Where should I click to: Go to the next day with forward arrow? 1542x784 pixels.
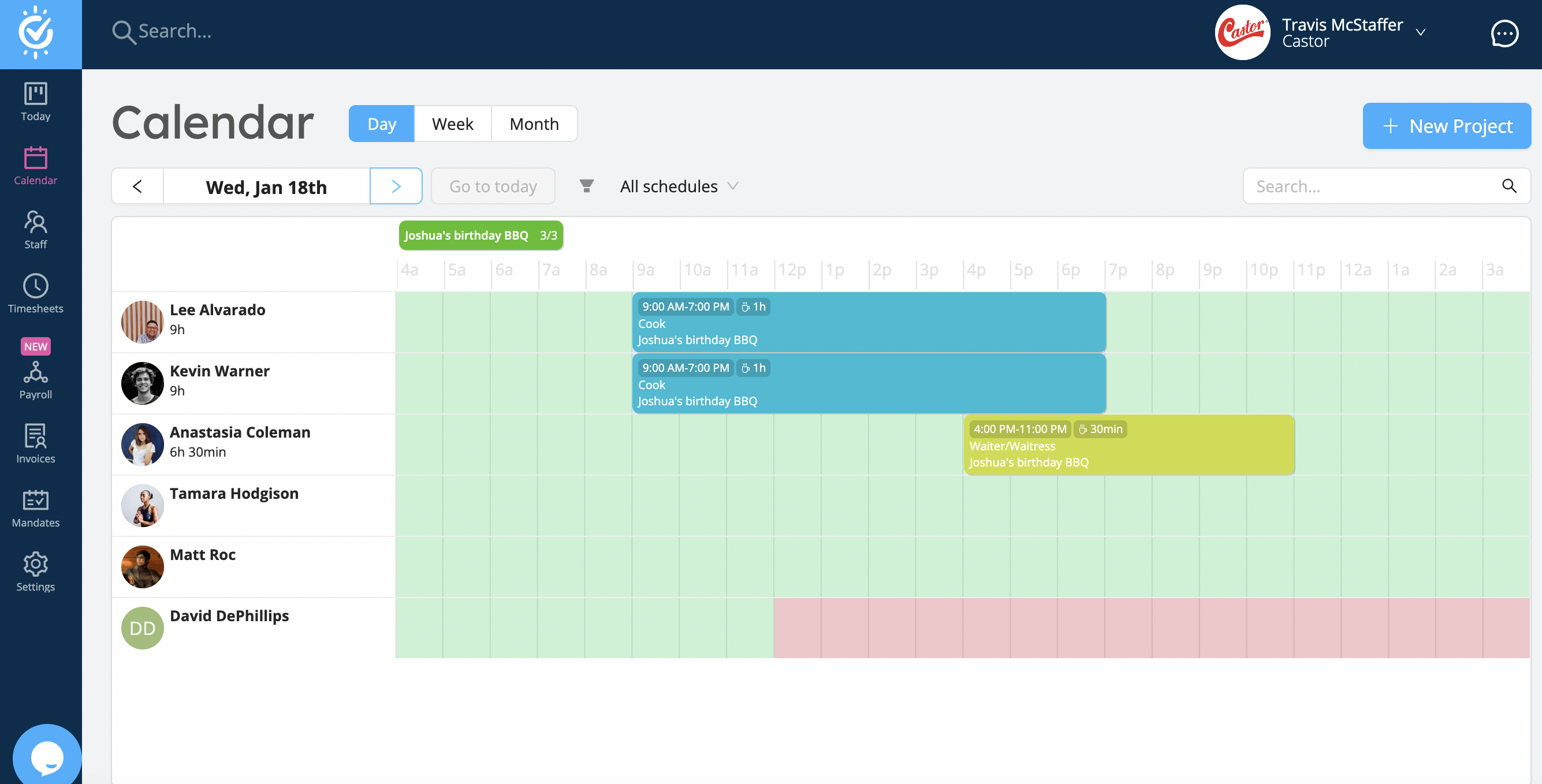[396, 186]
